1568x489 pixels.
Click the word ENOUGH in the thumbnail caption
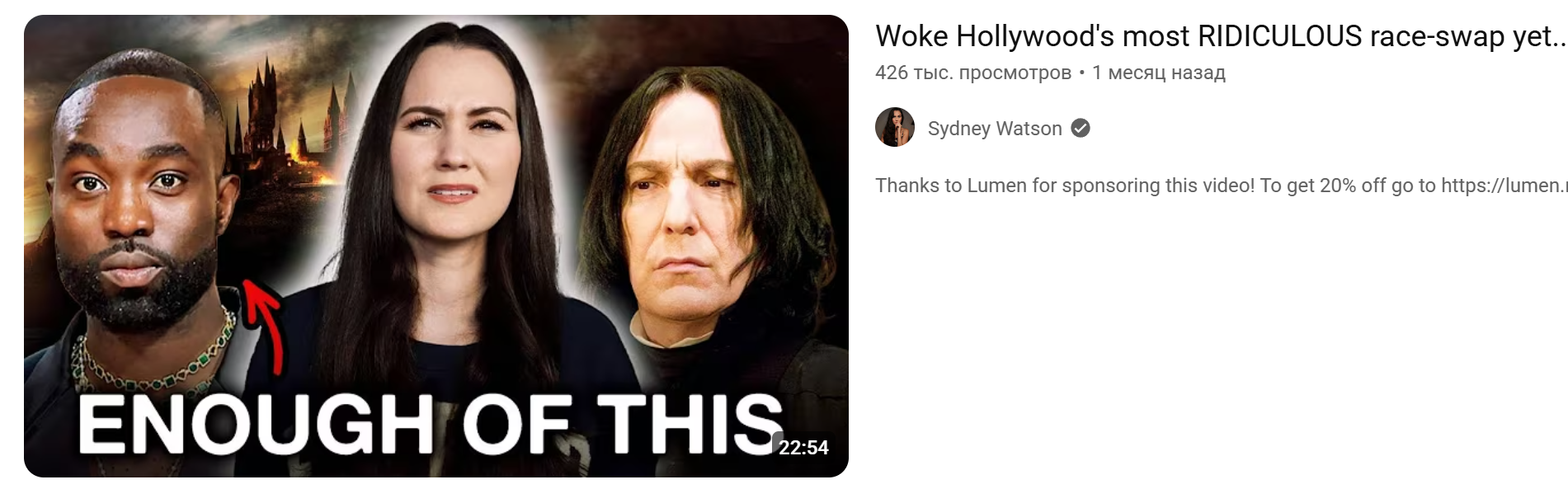tap(256, 424)
